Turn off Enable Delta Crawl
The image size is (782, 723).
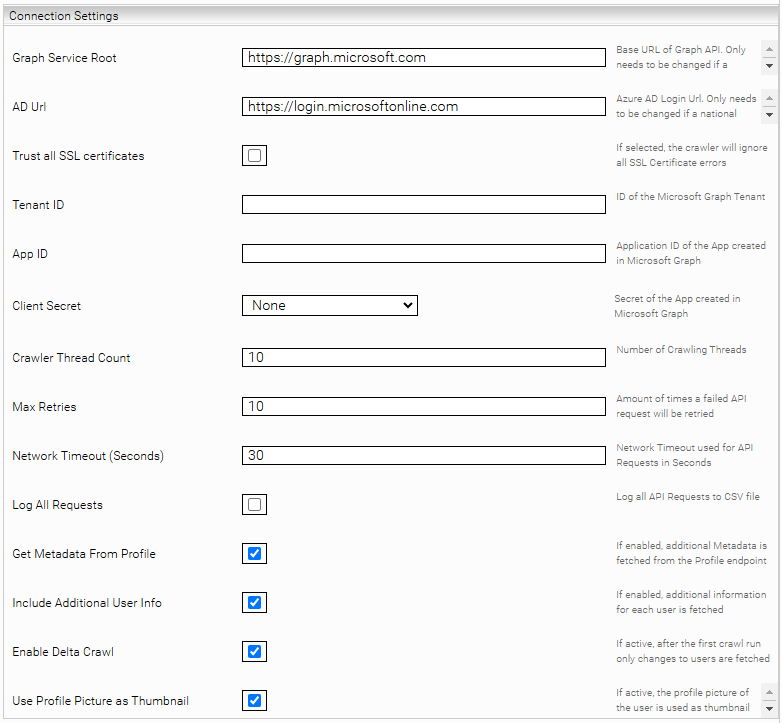coord(254,652)
